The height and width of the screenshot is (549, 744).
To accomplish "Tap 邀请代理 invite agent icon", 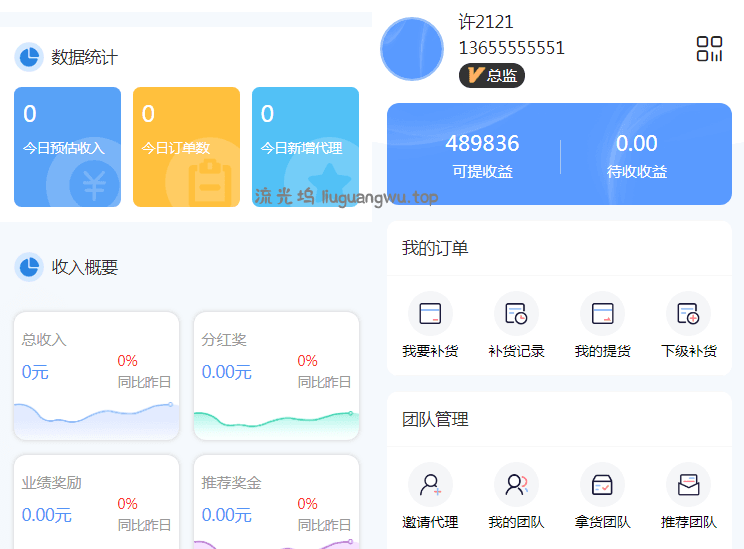I will click(x=430, y=485).
